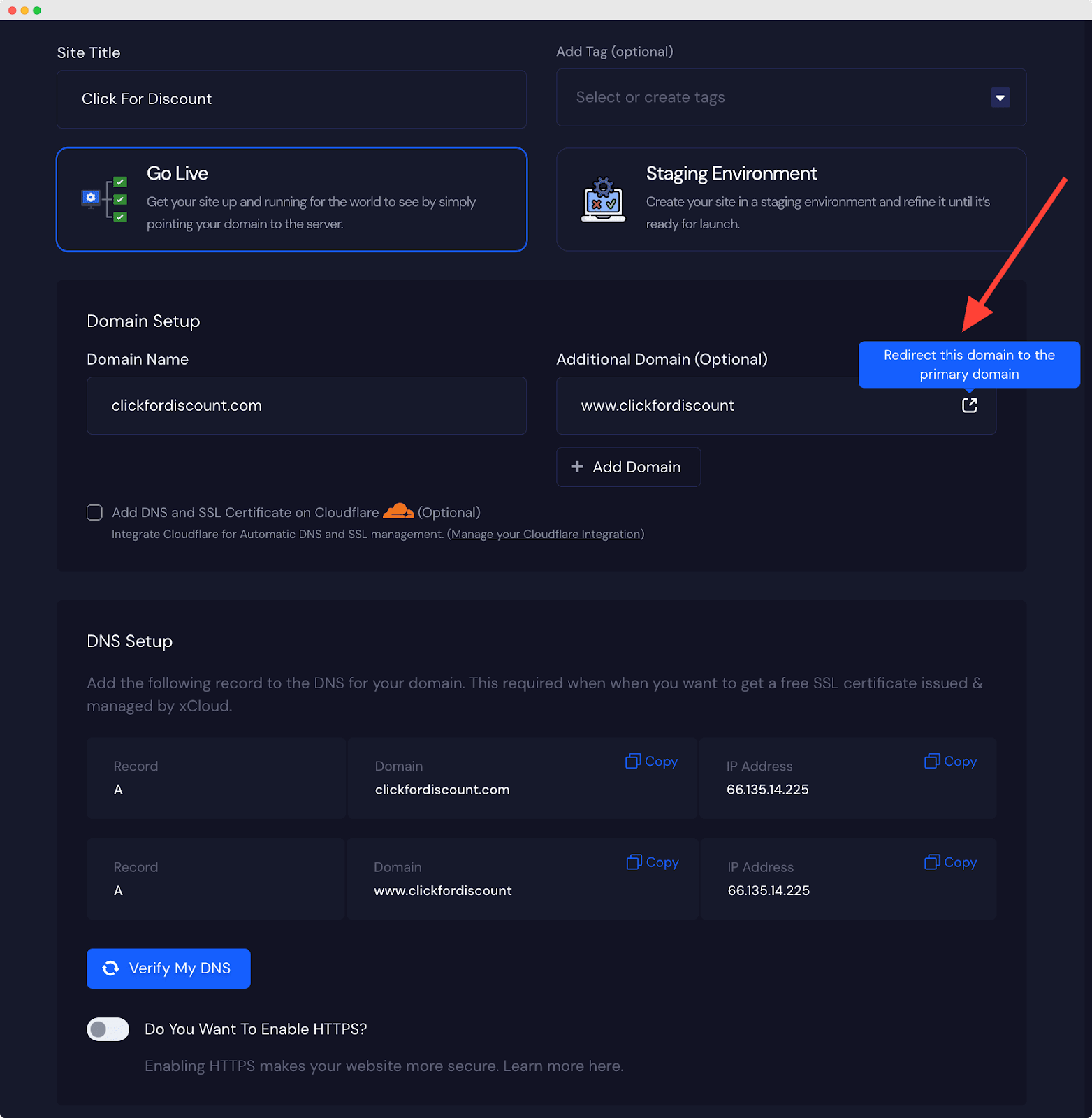1092x1118 pixels.
Task: Click the redirect icon in Additional Domain field
Action: click(969, 405)
